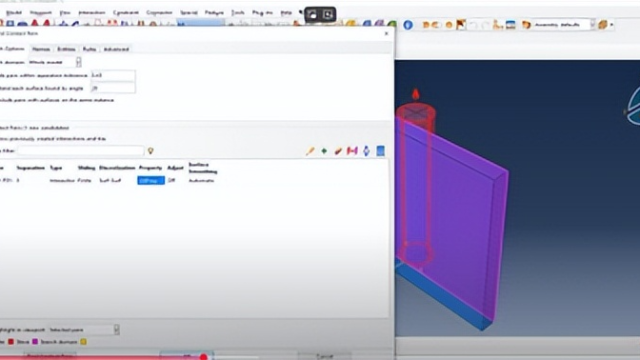Screen dimensions: 640x360
Task: Click the yellow search domain color swatch
Action: 83,342
